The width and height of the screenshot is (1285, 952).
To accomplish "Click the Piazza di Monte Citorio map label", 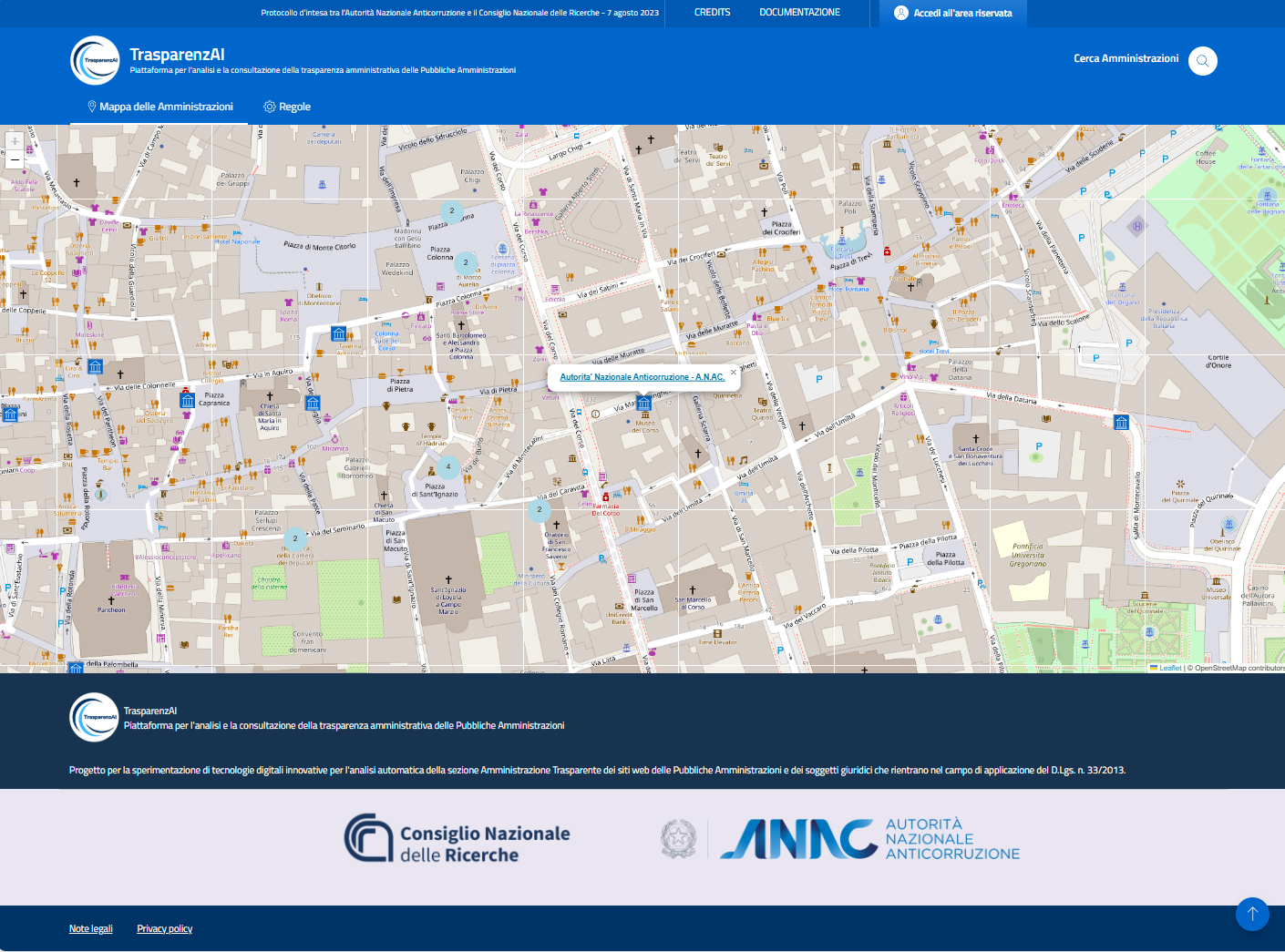I will pyautogui.click(x=320, y=246).
